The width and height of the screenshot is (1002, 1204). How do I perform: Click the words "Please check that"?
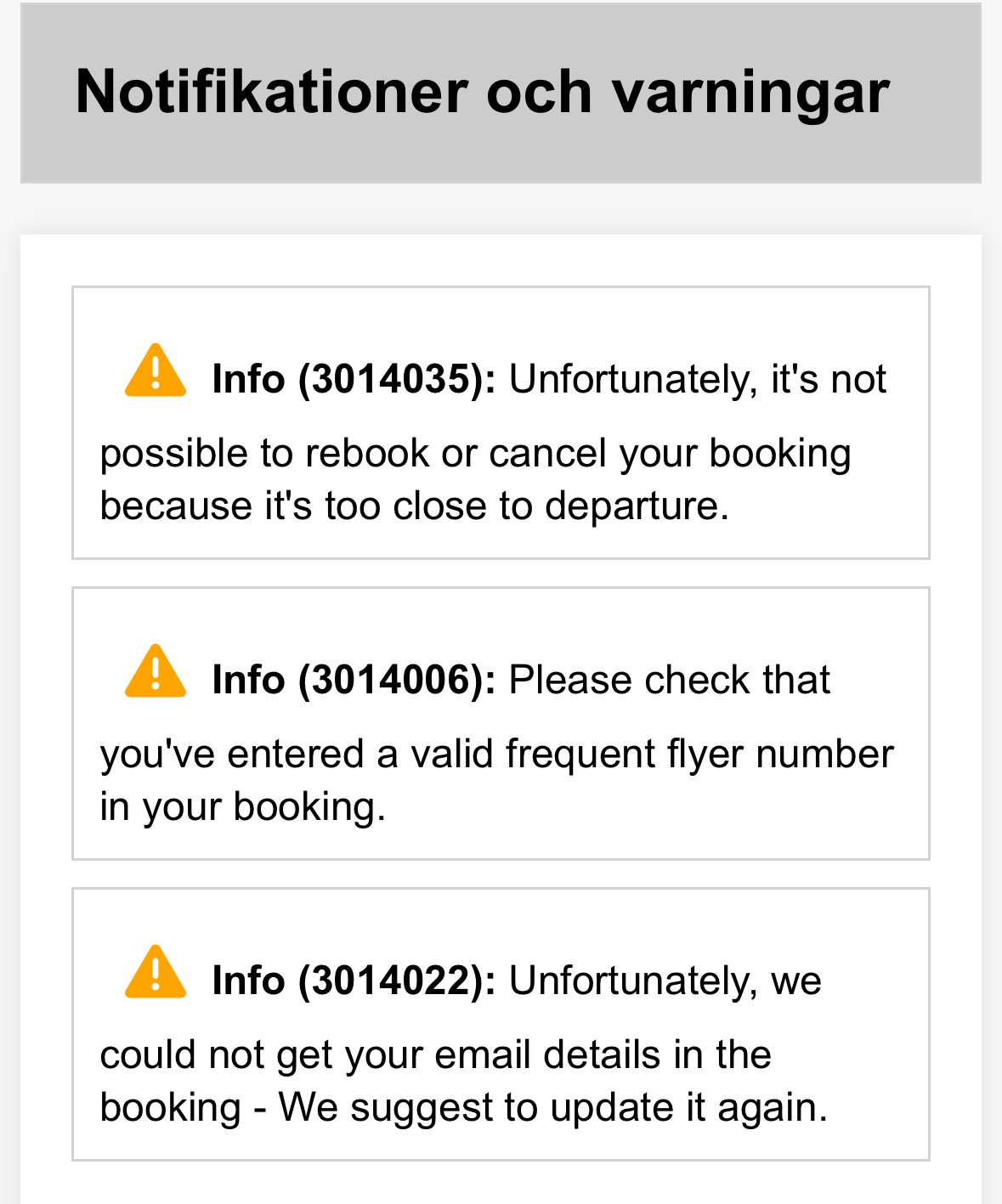coord(669,680)
